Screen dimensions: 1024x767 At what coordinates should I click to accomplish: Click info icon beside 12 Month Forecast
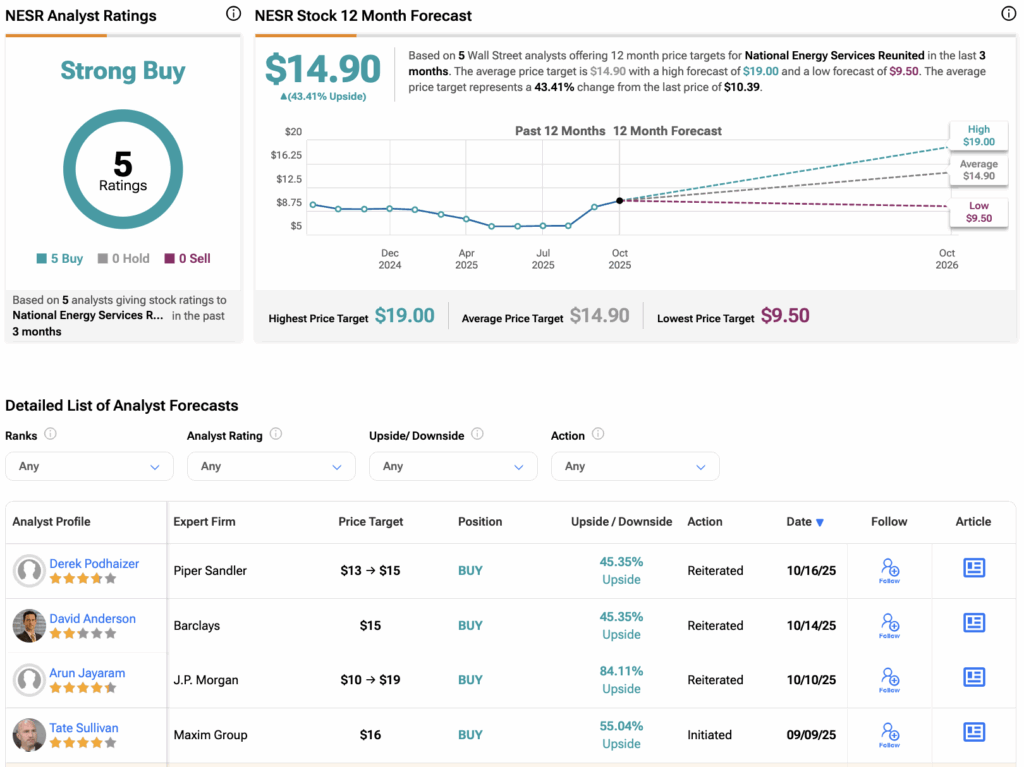(x=1008, y=14)
